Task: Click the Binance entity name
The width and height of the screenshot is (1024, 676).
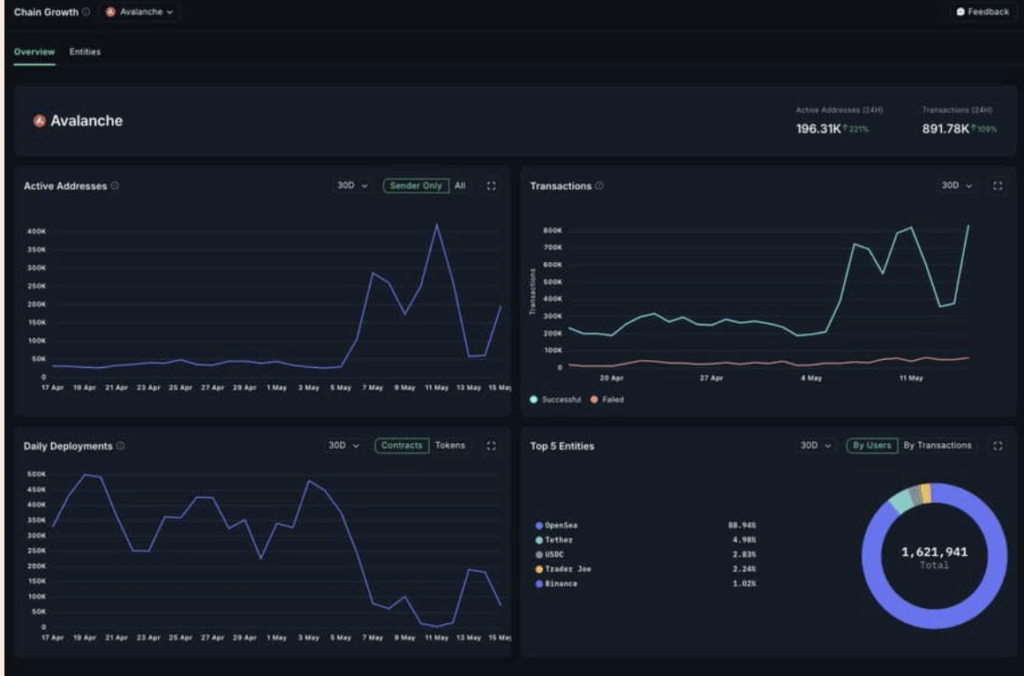Action: tap(561, 584)
